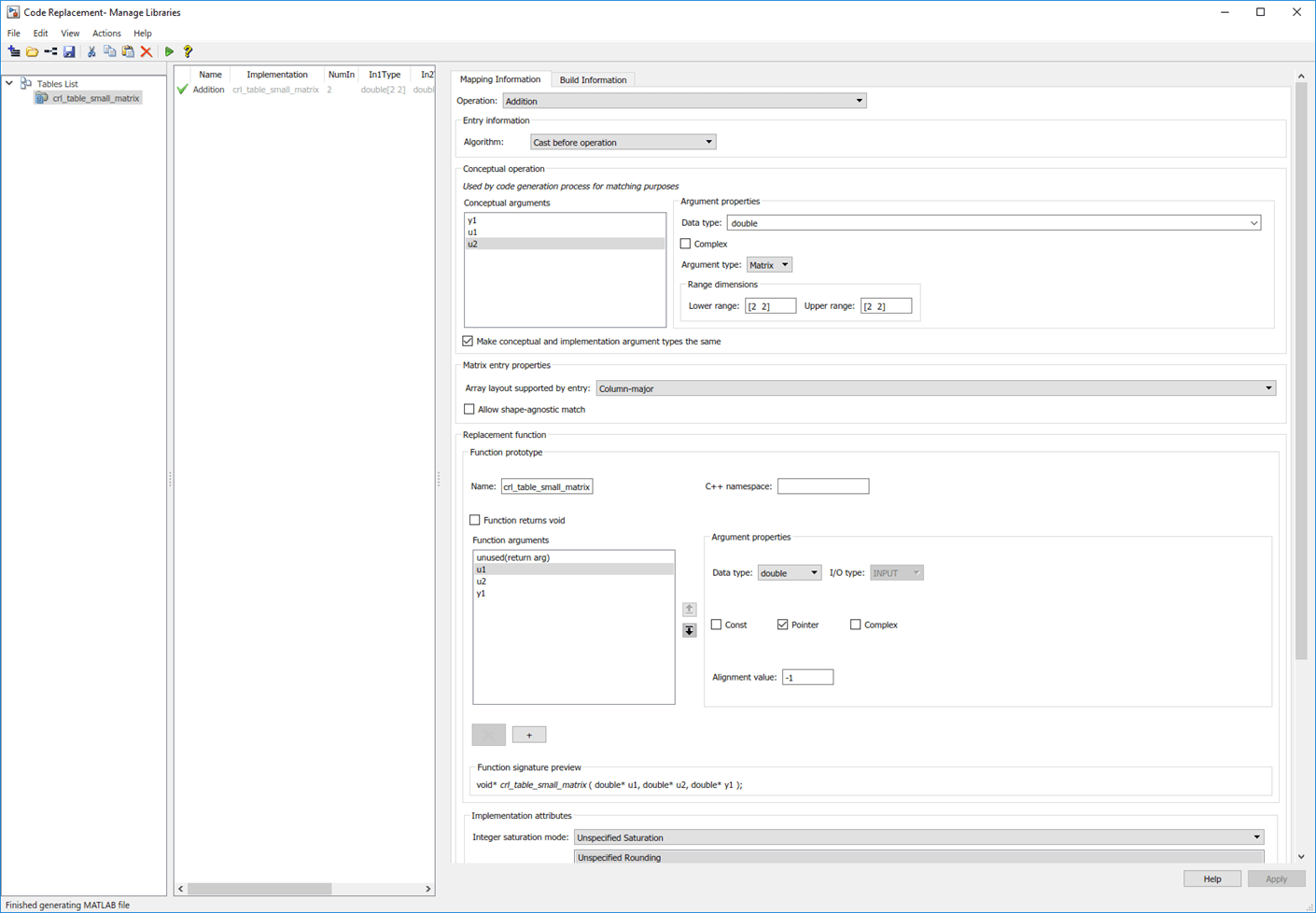Click the C++ namespace input field
Screen dimensions: 1316x913
[823, 486]
